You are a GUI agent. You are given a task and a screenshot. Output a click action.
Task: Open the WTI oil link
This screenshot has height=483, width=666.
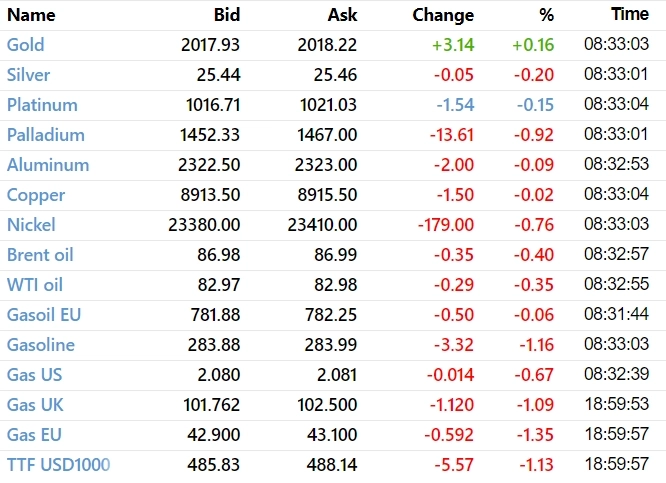tap(36, 285)
